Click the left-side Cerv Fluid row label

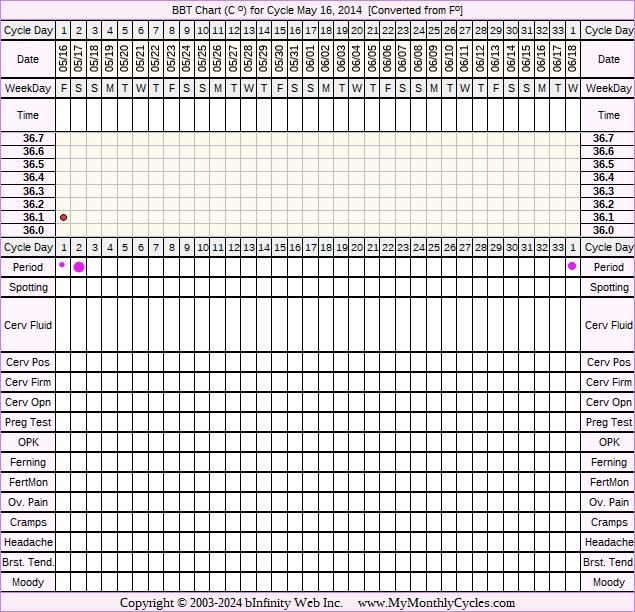tap(28, 325)
